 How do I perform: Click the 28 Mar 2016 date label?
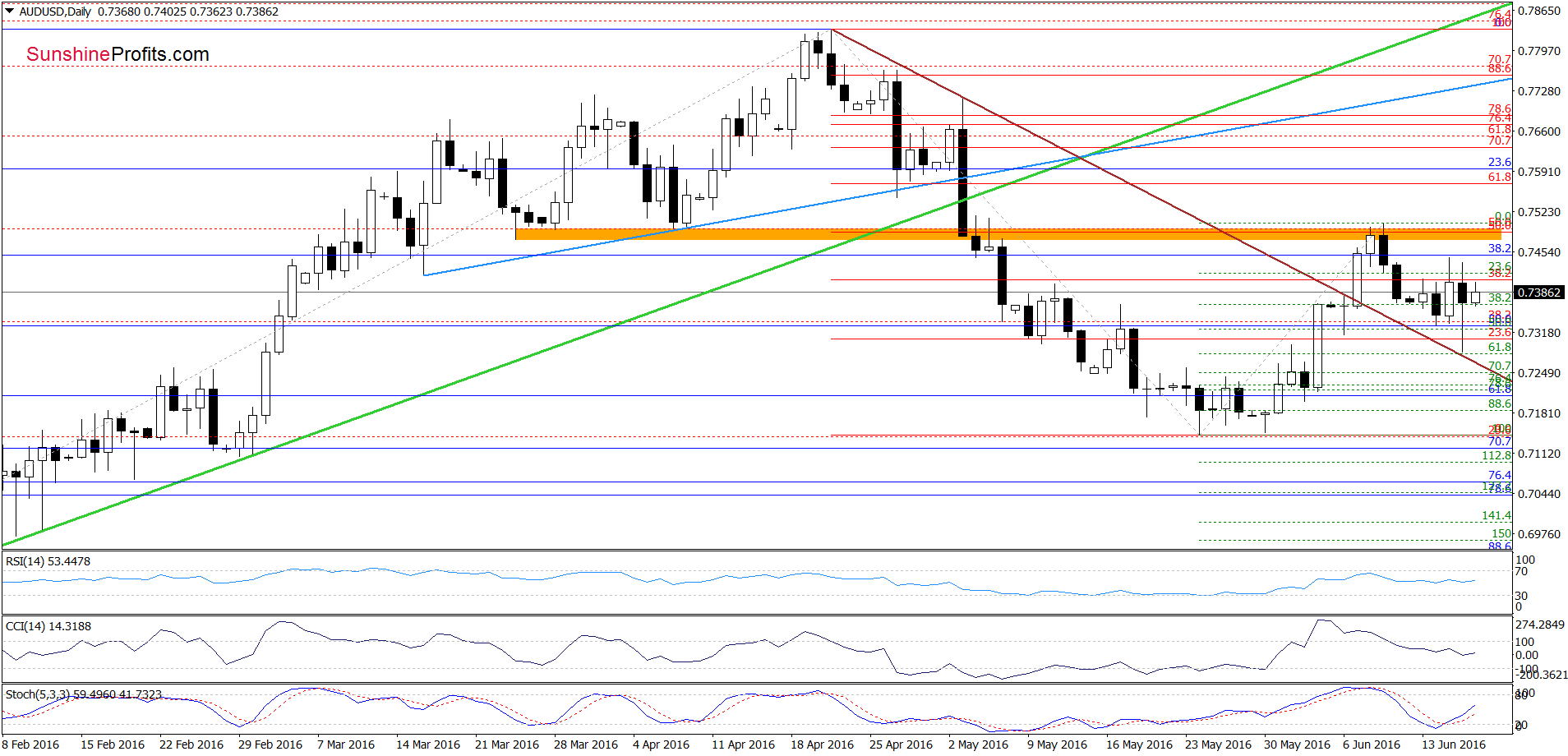(586, 744)
